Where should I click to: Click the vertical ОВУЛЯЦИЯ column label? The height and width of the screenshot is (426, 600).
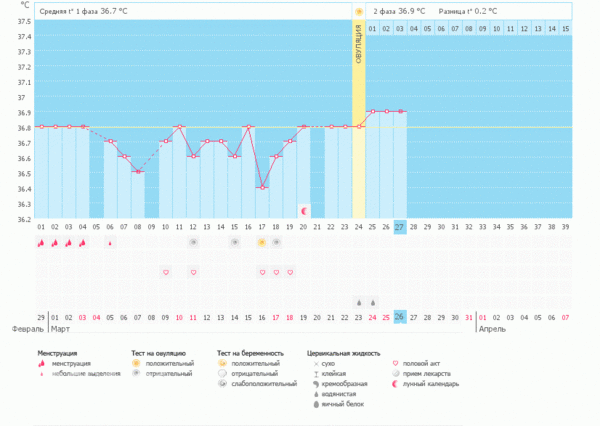point(359,45)
